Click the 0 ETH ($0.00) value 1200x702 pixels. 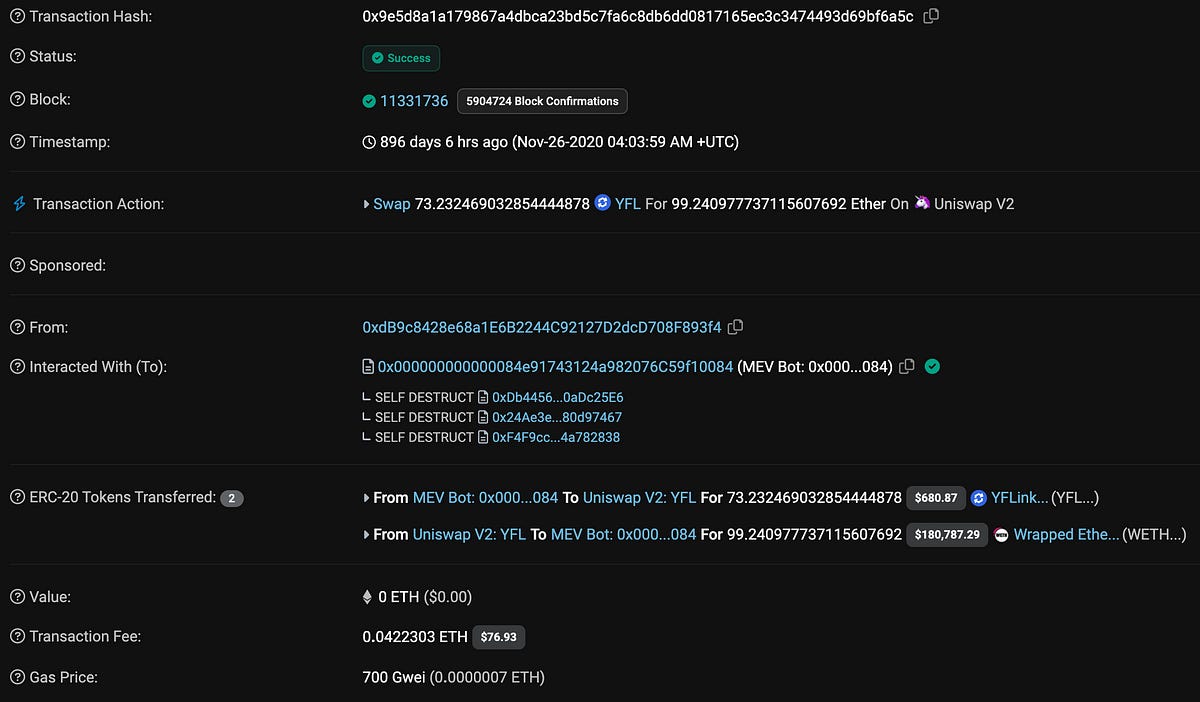425,597
